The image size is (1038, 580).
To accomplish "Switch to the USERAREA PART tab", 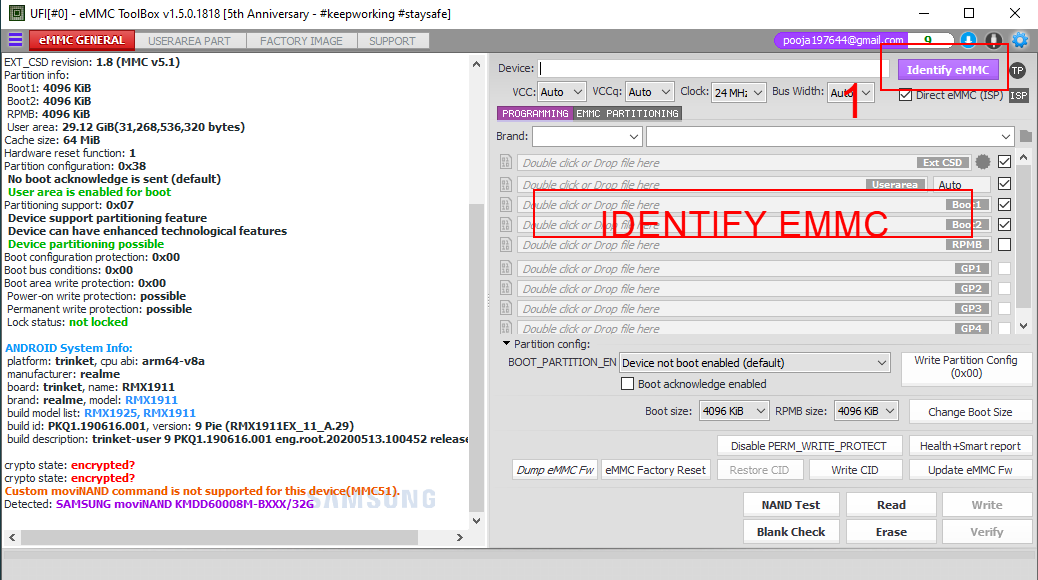I will tap(189, 41).
